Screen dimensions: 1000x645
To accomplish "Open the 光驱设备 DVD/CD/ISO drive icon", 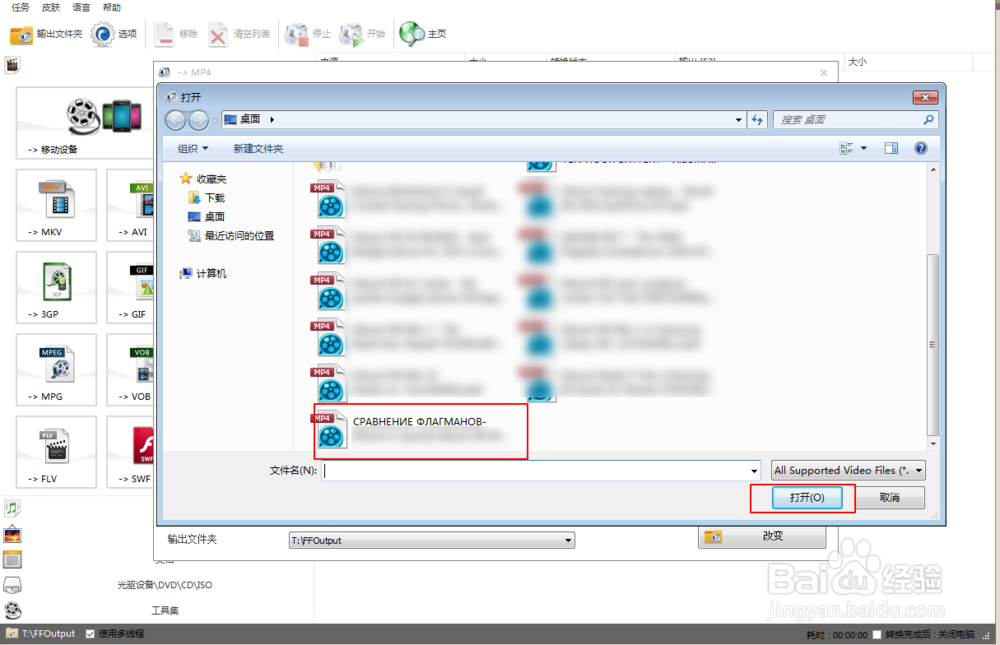I will point(12,584).
